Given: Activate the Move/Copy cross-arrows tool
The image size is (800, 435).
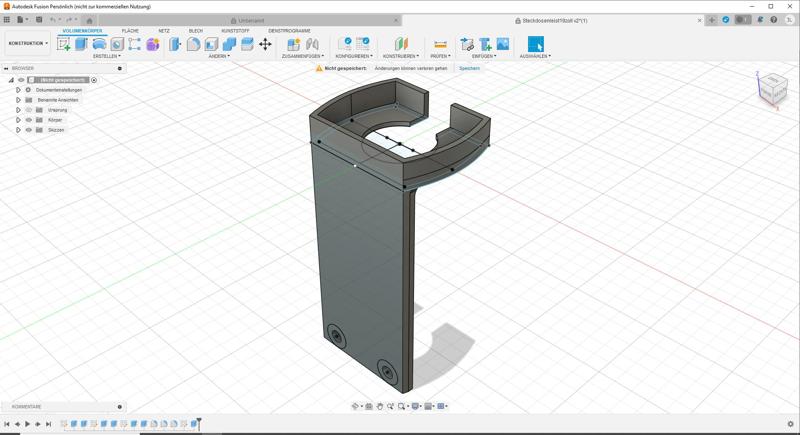Looking at the screenshot, I should pyautogui.click(x=265, y=44).
